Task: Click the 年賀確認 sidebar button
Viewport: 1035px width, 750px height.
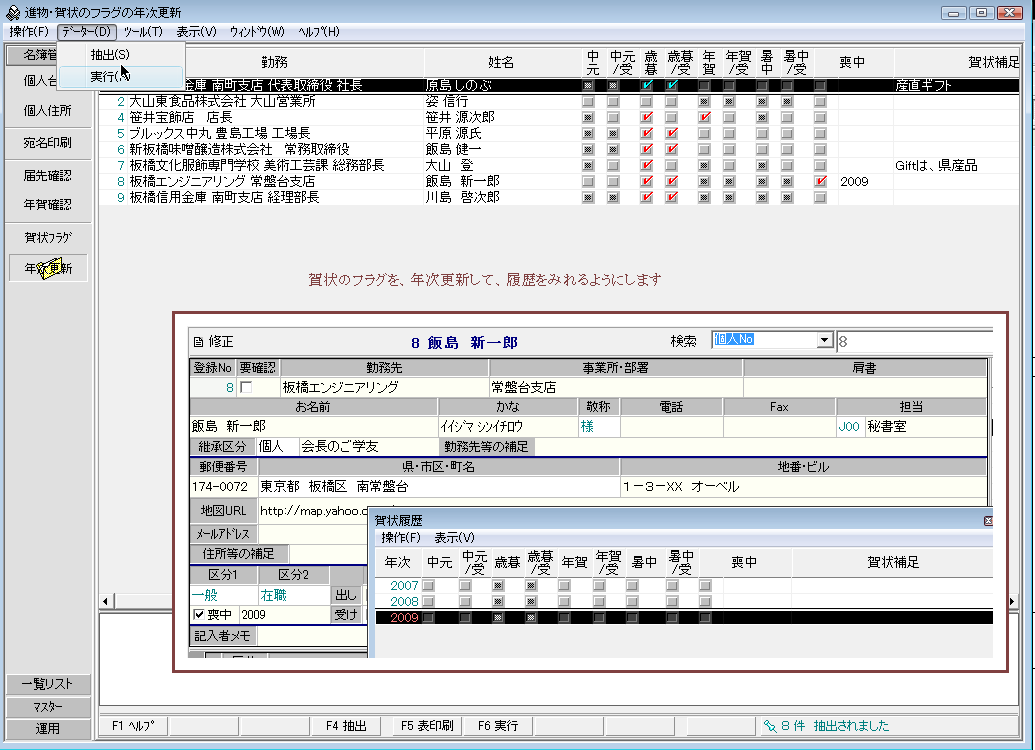Action: (48, 205)
